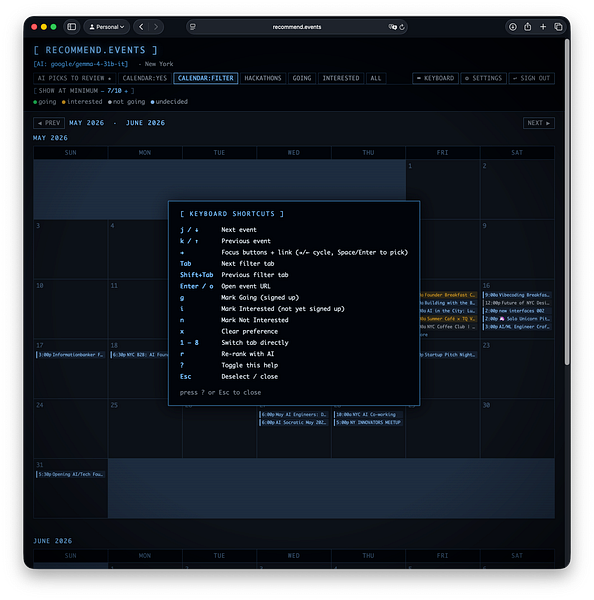Open the AI Picks to Review tab
594x600 pixels.
pos(74,78)
